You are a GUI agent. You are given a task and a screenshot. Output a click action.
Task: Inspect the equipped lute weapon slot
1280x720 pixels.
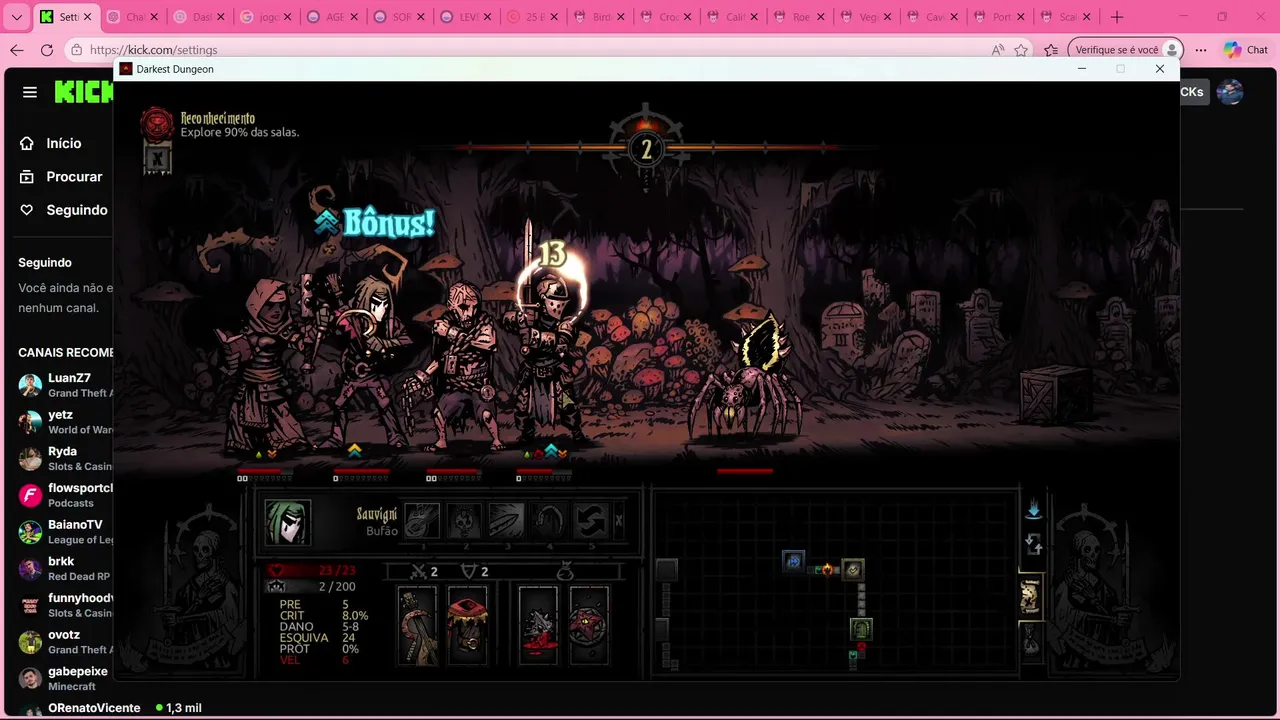click(x=417, y=625)
